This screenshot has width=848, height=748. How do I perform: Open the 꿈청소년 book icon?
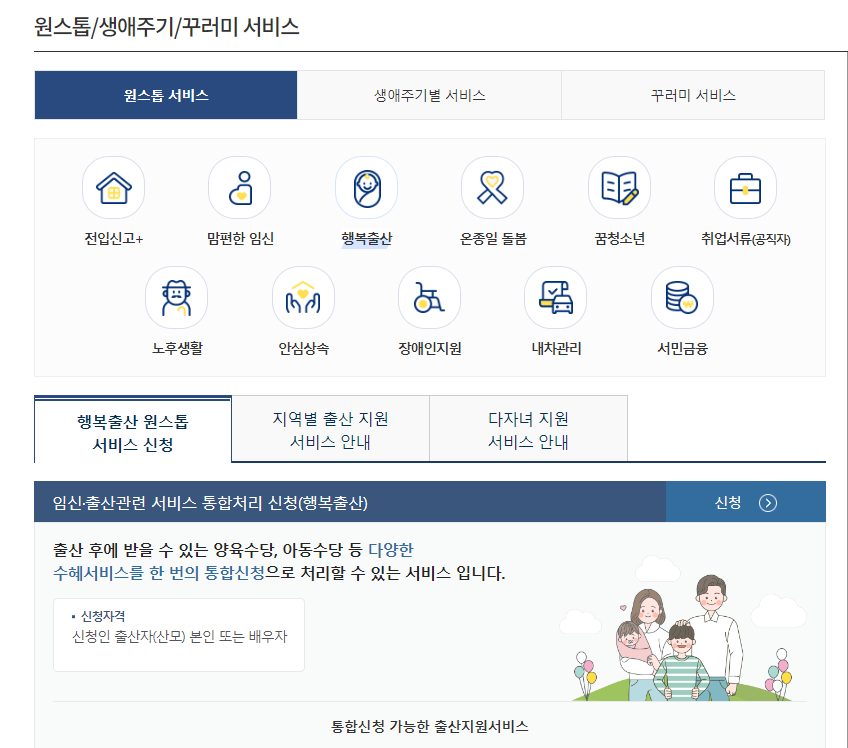coord(618,187)
